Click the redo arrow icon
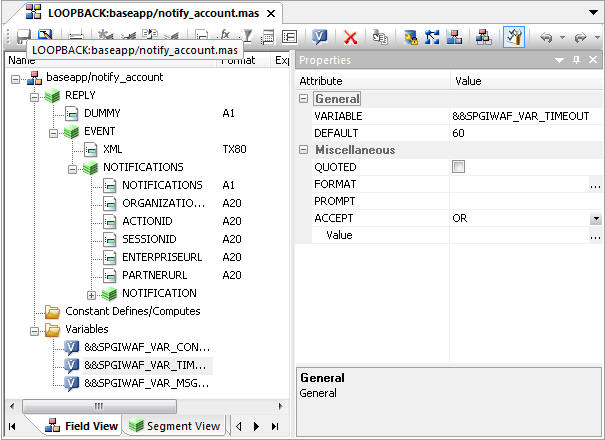Screen dimensions: 605x440 coord(580,37)
